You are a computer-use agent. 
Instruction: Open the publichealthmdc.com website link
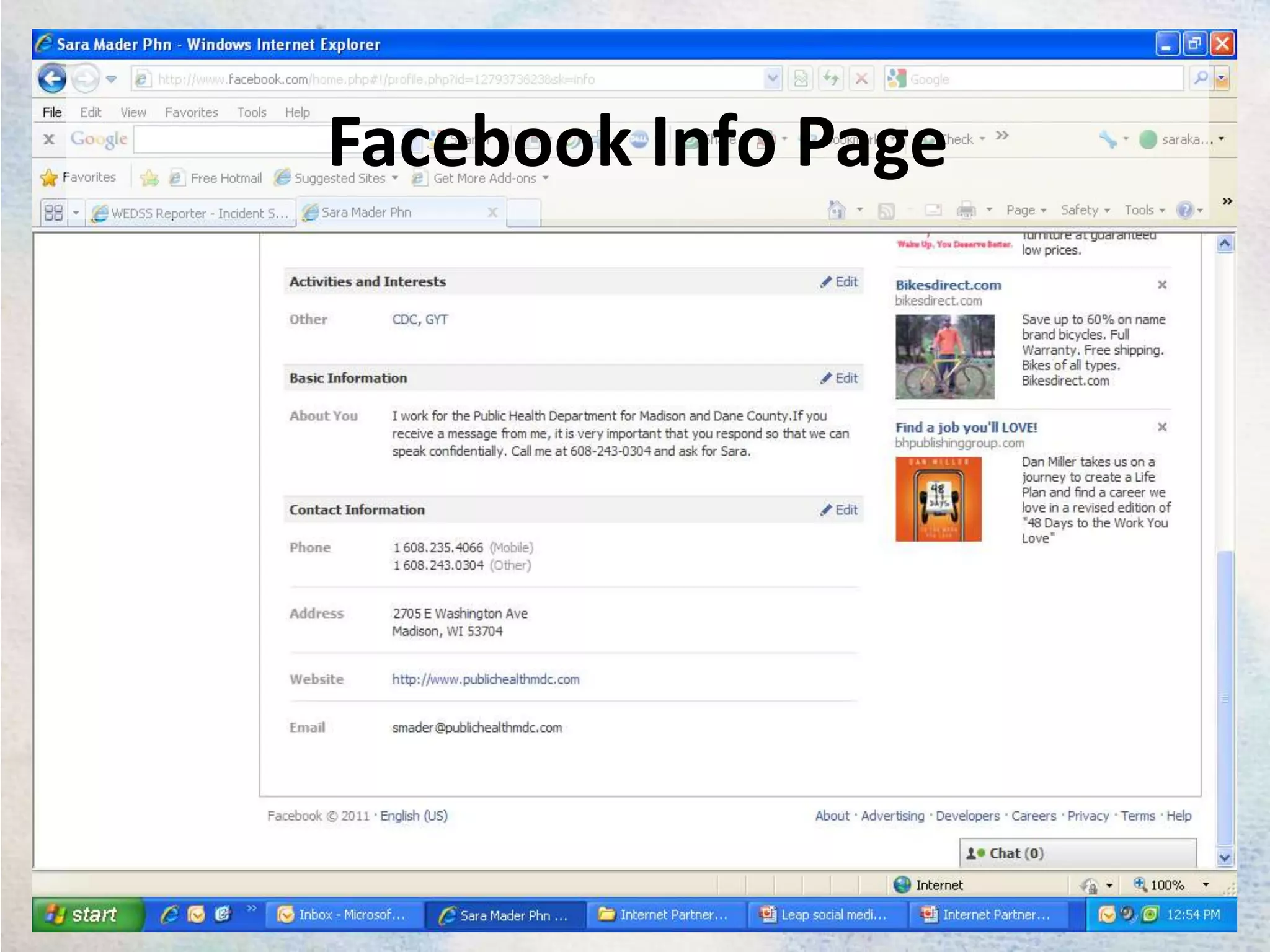(486, 679)
